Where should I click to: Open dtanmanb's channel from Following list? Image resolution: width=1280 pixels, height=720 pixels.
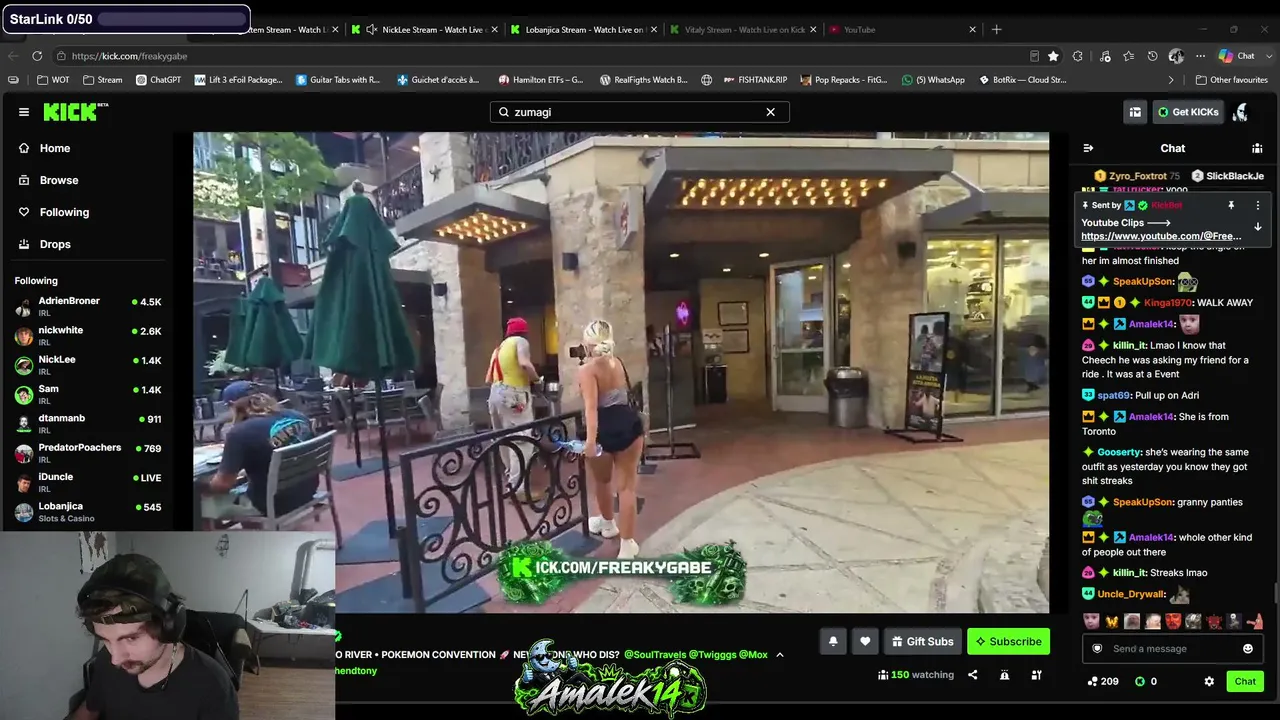pyautogui.click(x=88, y=423)
